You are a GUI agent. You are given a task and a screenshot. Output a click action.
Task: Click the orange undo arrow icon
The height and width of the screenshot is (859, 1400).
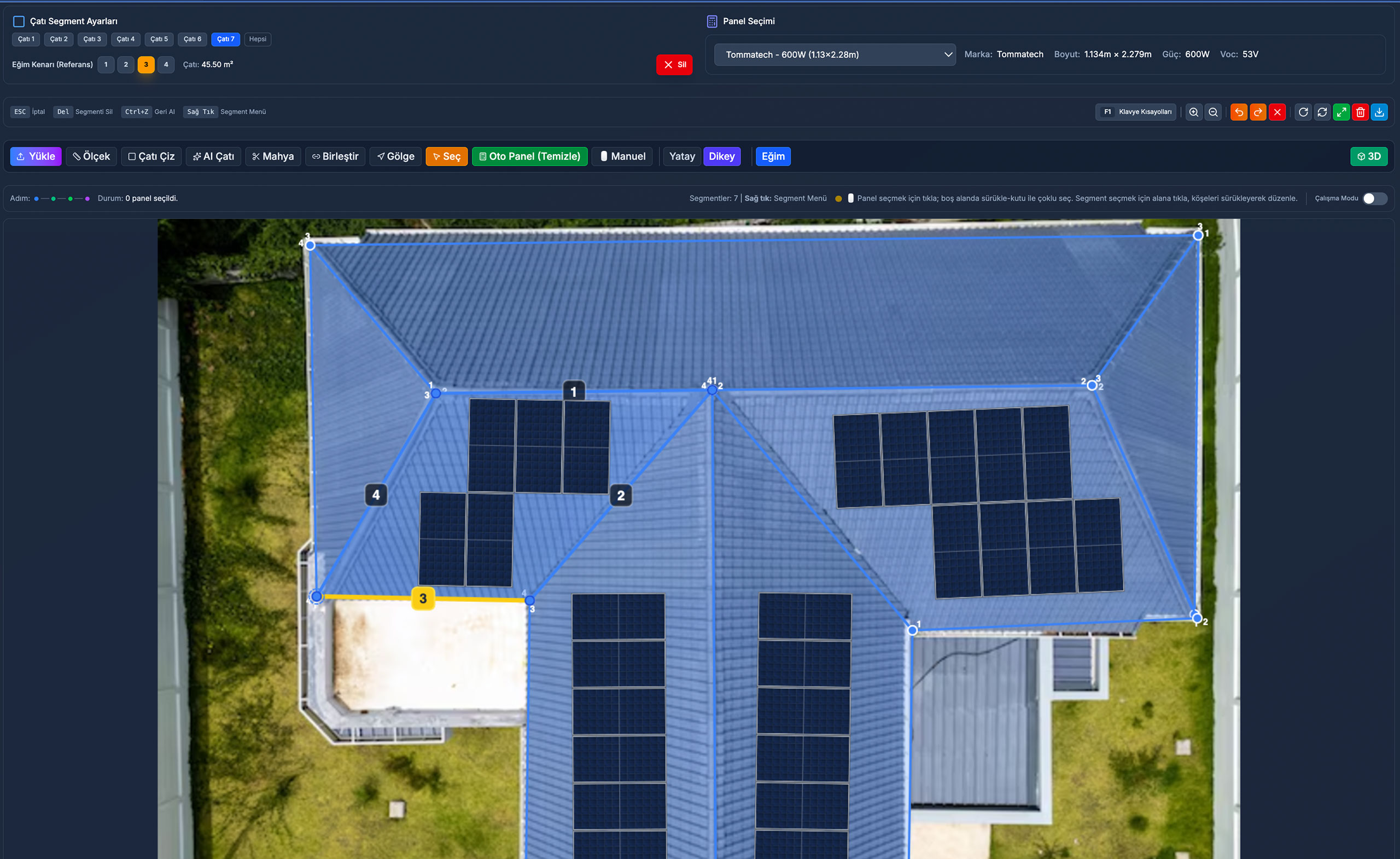tap(1239, 112)
